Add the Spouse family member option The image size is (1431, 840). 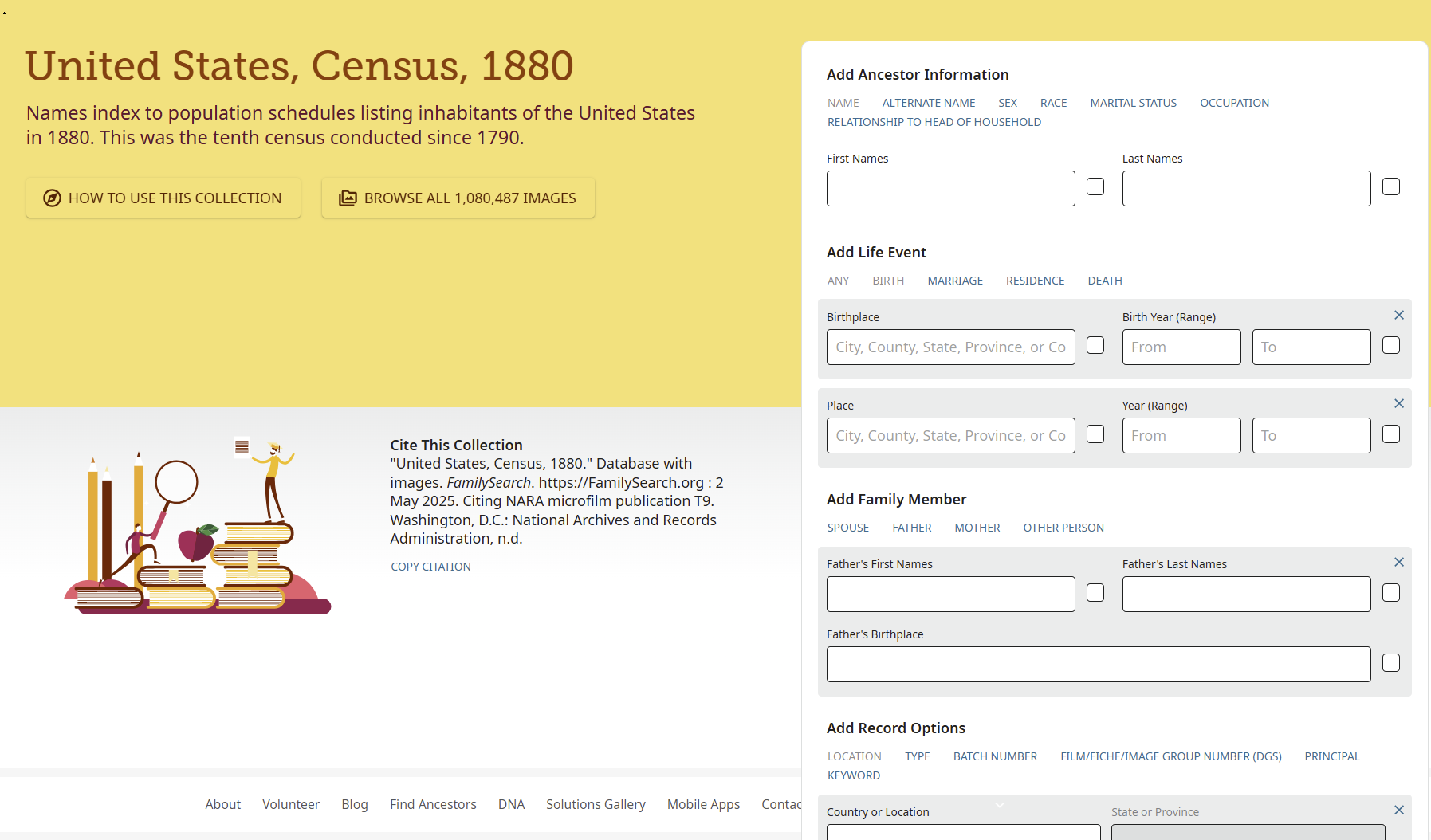(x=847, y=528)
